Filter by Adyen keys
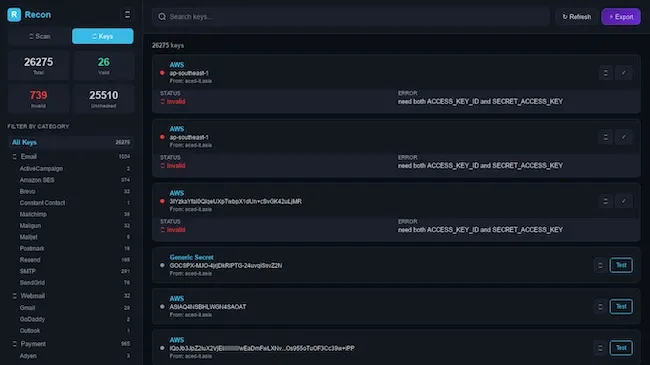 click(74, 356)
